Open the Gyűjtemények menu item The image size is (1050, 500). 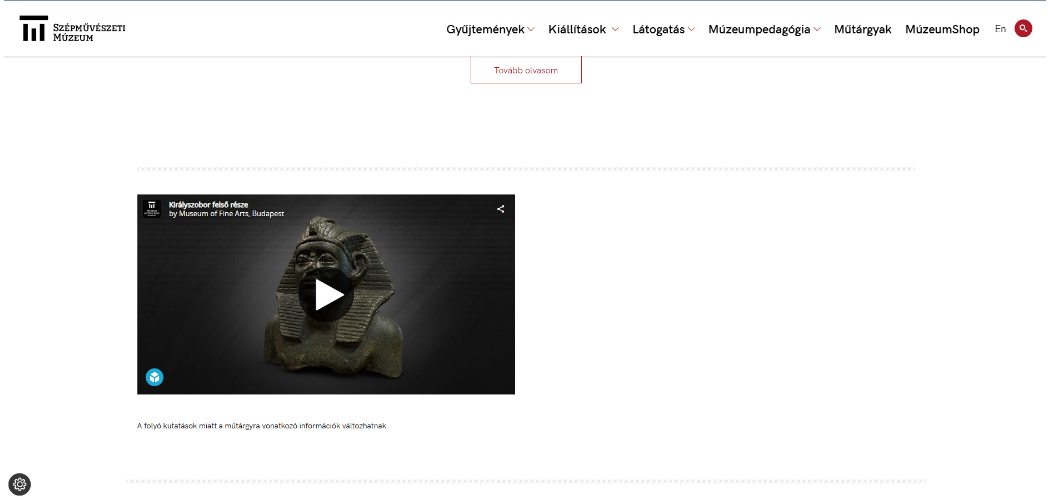pyautogui.click(x=485, y=30)
